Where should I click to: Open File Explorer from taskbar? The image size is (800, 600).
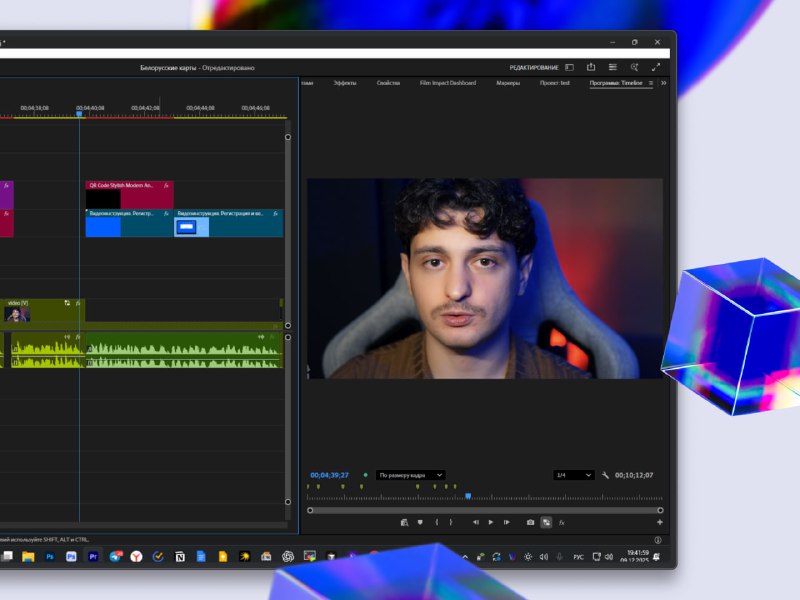(28, 557)
